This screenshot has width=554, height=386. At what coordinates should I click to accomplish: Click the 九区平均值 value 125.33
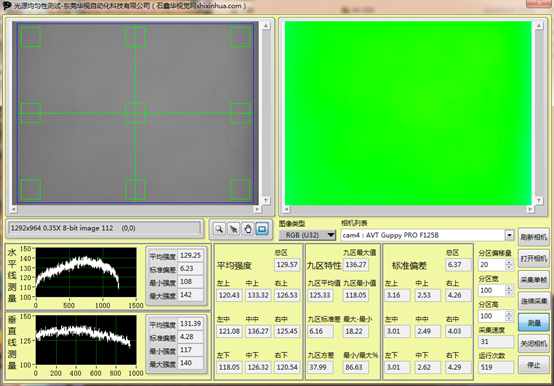(320, 295)
